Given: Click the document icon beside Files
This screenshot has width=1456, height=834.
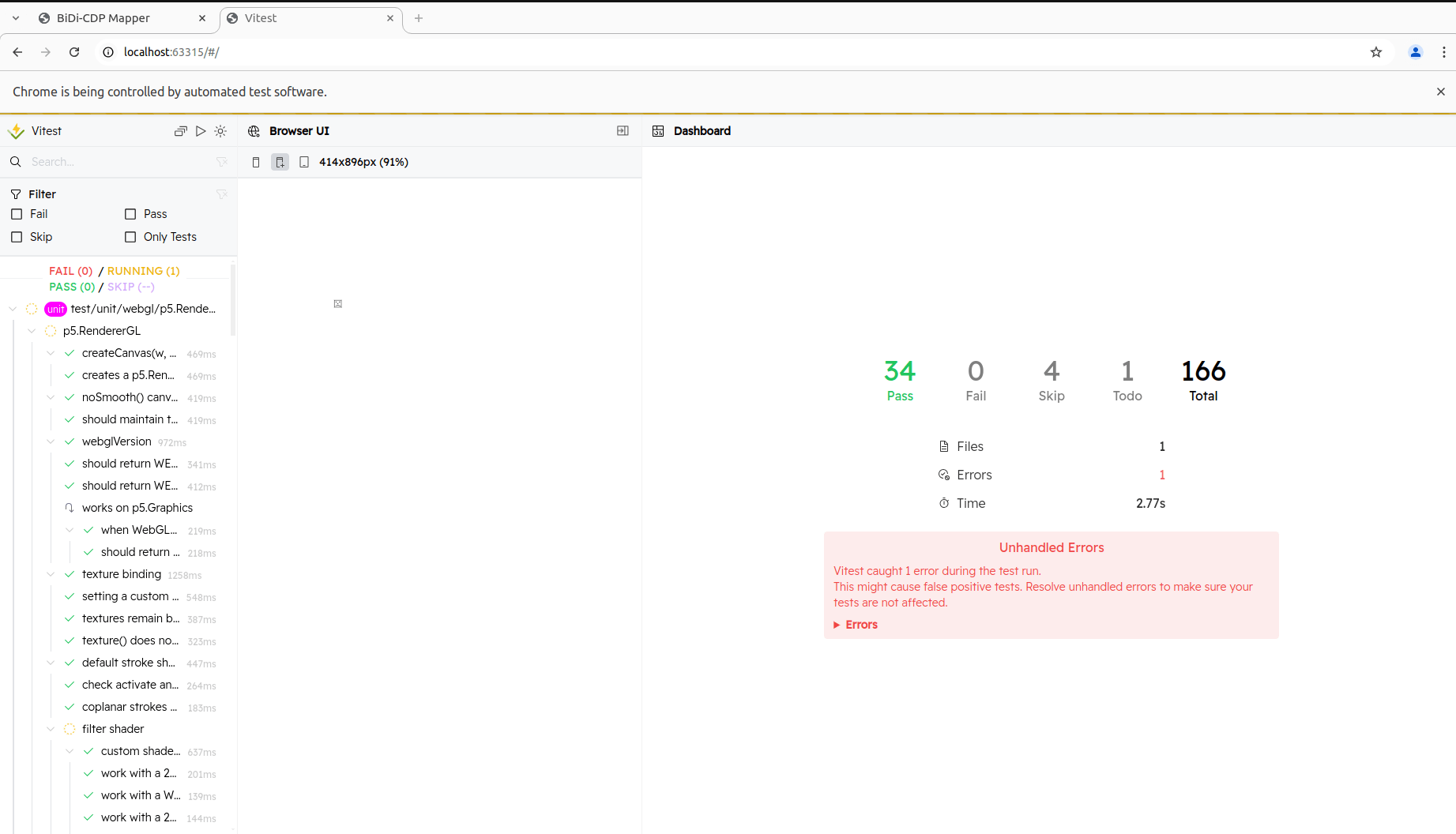Looking at the screenshot, I should click(x=944, y=447).
